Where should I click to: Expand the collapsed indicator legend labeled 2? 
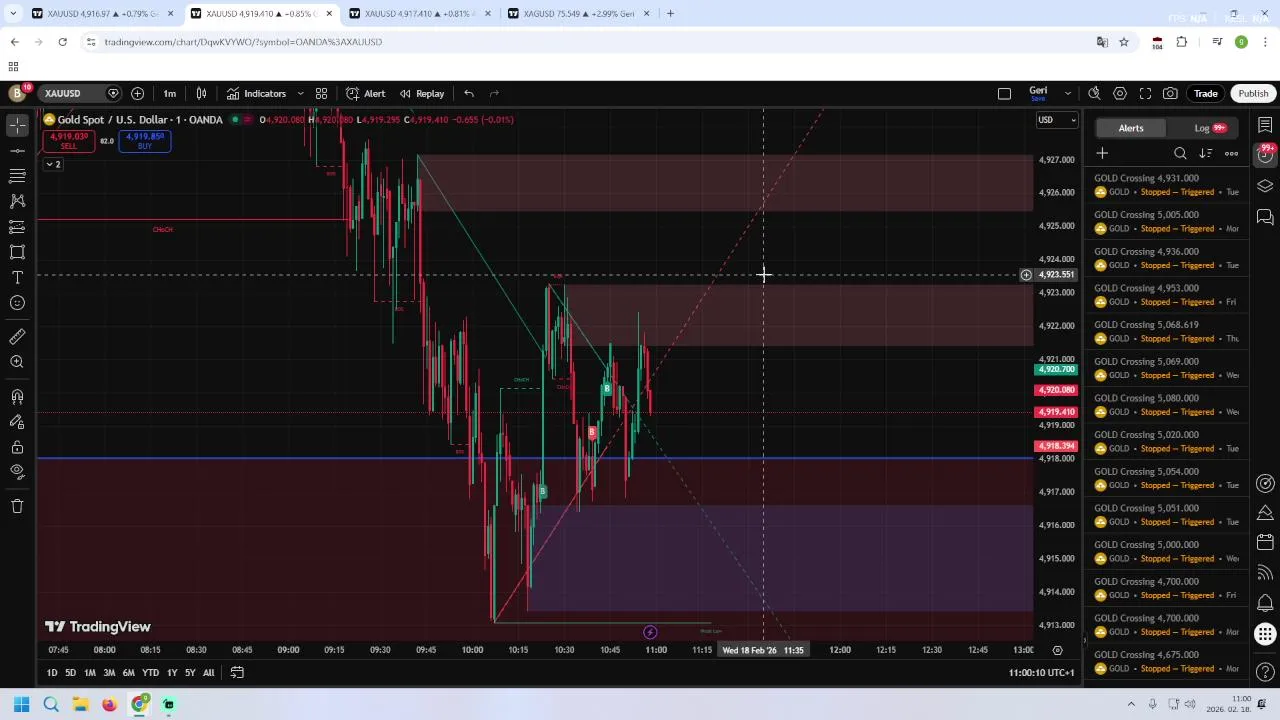pyautogui.click(x=52, y=164)
